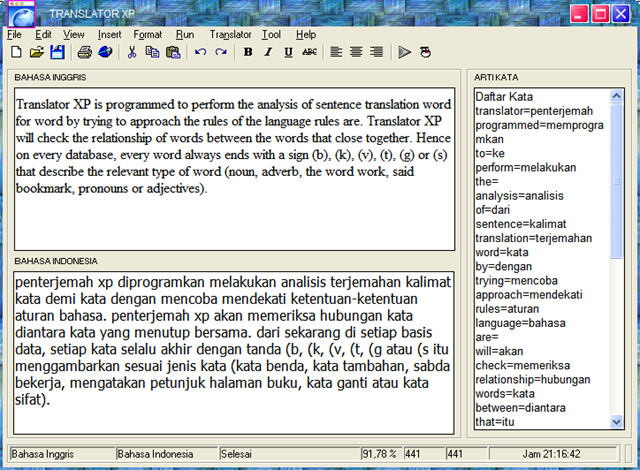The image size is (640, 470).
Task: Click inside the Bahasa Indonesia text box
Action: click(x=234, y=353)
